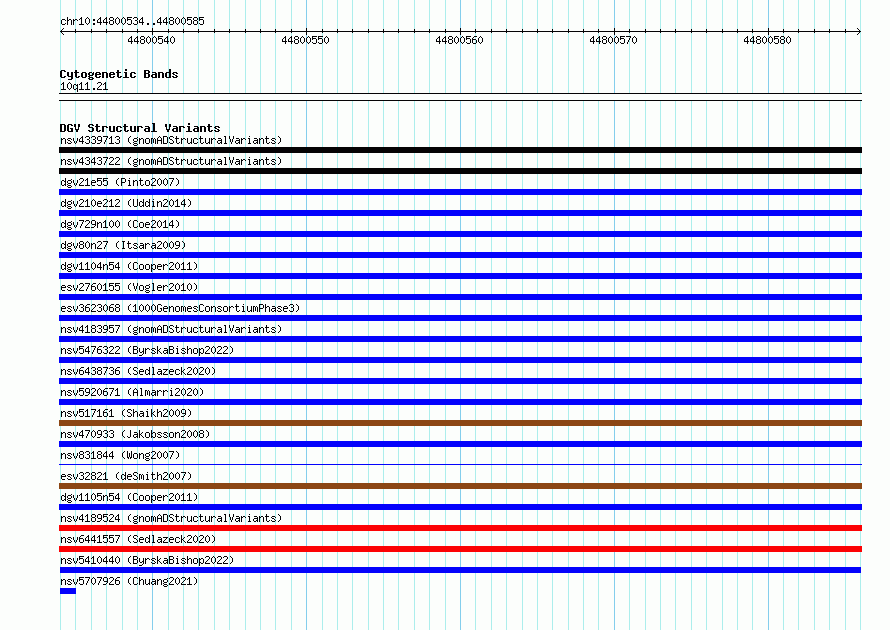
Task: Click nsv4189524 gnomADStructuralVariants label
Action: pyautogui.click(x=171, y=518)
